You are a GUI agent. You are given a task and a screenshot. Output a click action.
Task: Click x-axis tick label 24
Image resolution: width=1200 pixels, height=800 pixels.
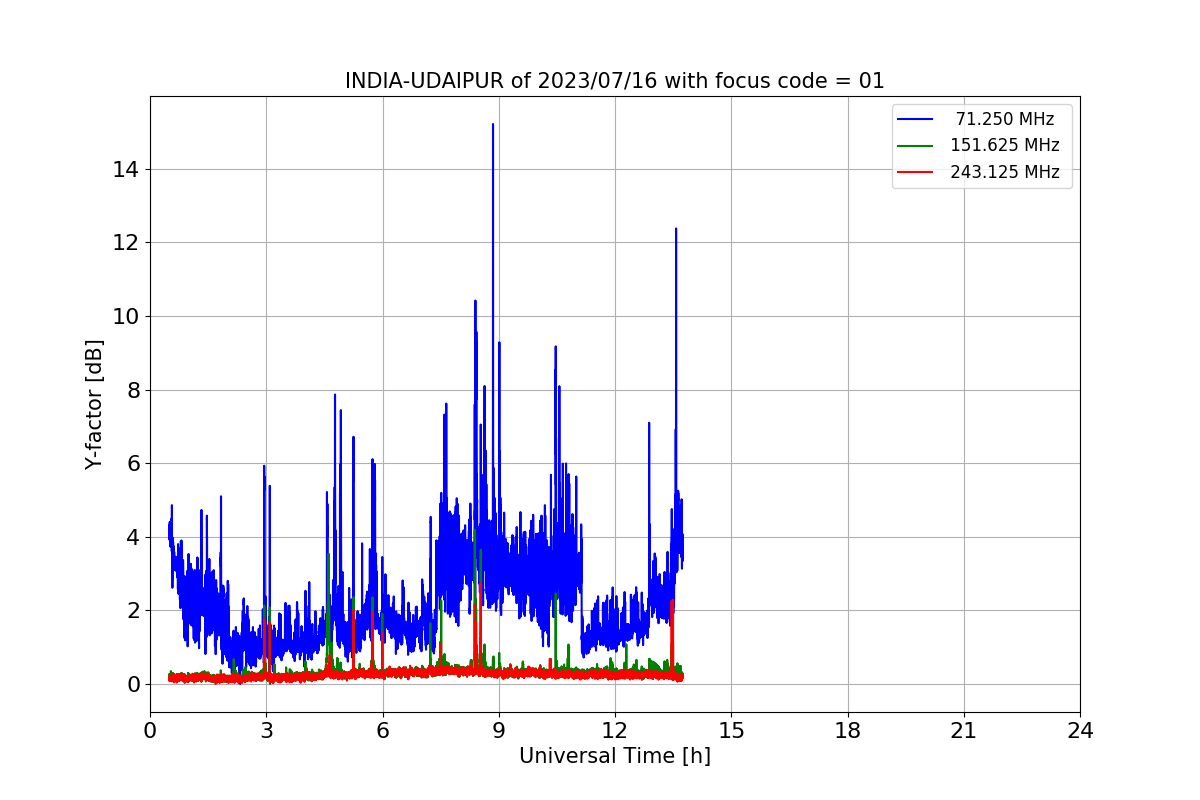pyautogui.click(x=1080, y=731)
